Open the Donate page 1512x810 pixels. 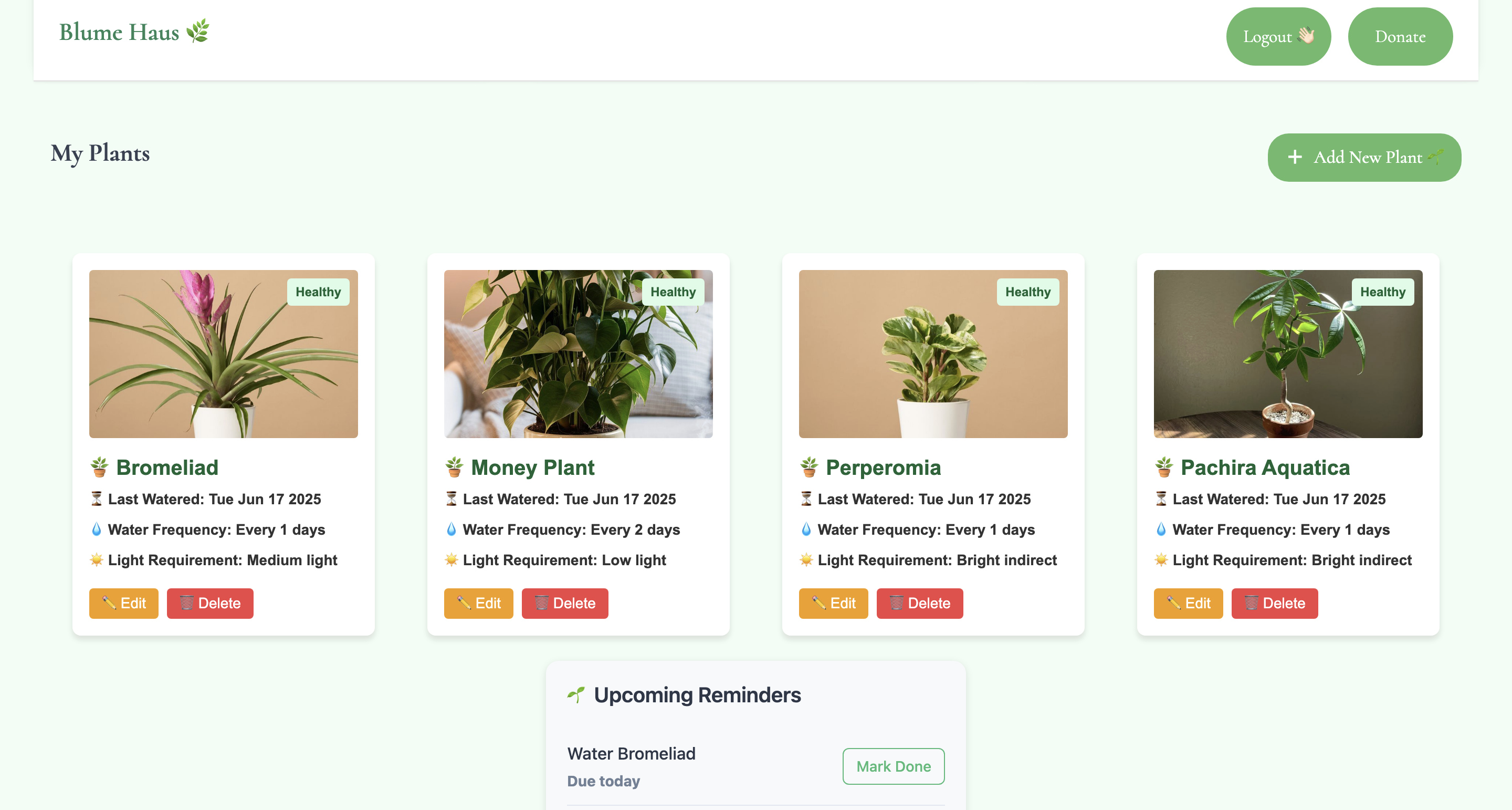pos(1400,36)
